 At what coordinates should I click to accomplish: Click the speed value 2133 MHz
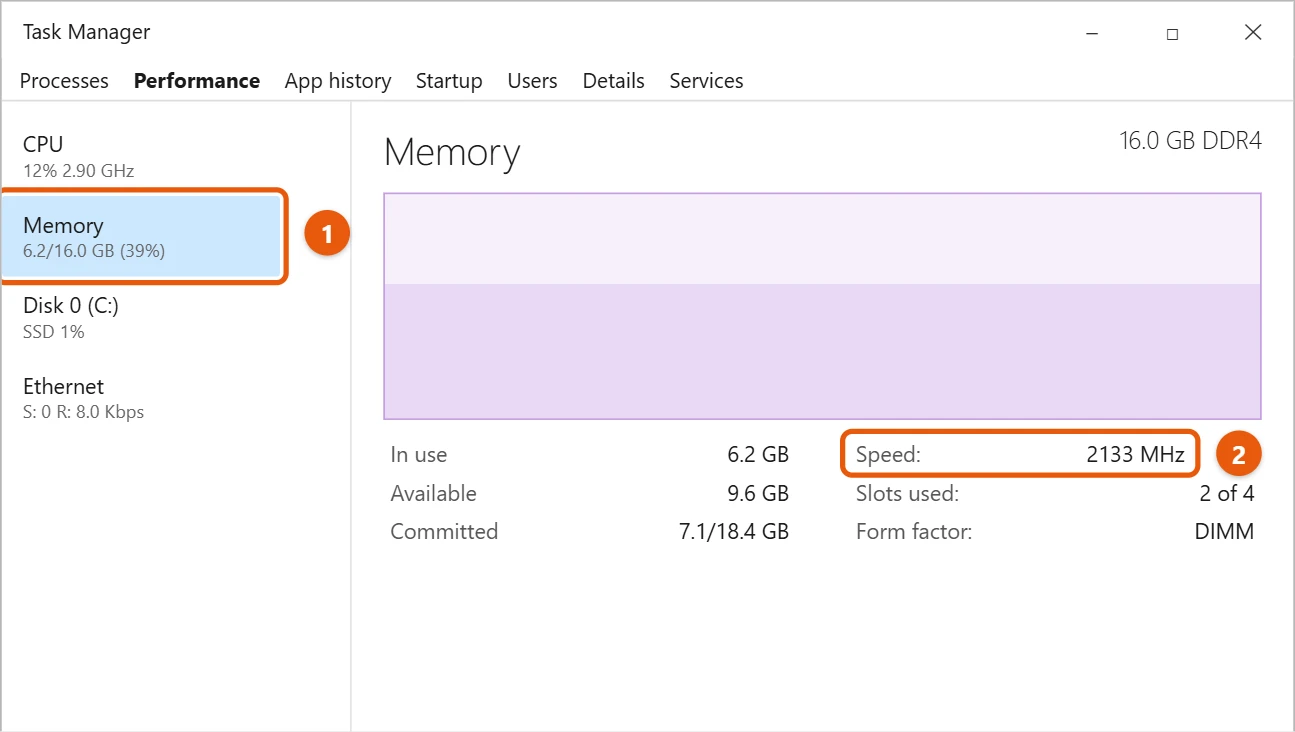coord(1135,455)
